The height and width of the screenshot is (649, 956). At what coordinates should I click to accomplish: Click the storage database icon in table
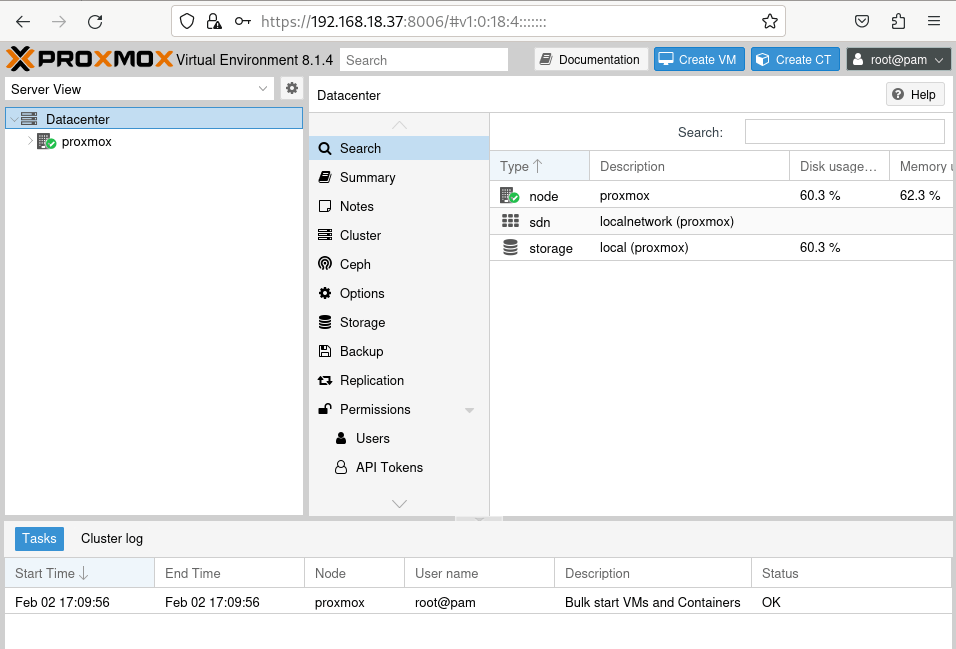click(510, 247)
